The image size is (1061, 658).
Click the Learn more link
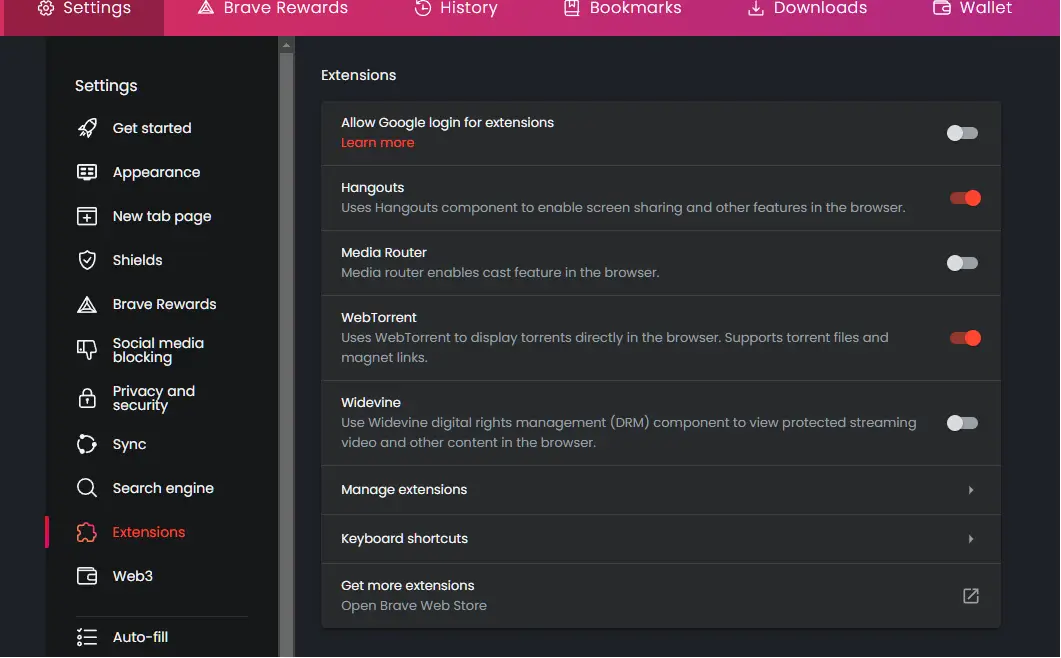coord(377,143)
